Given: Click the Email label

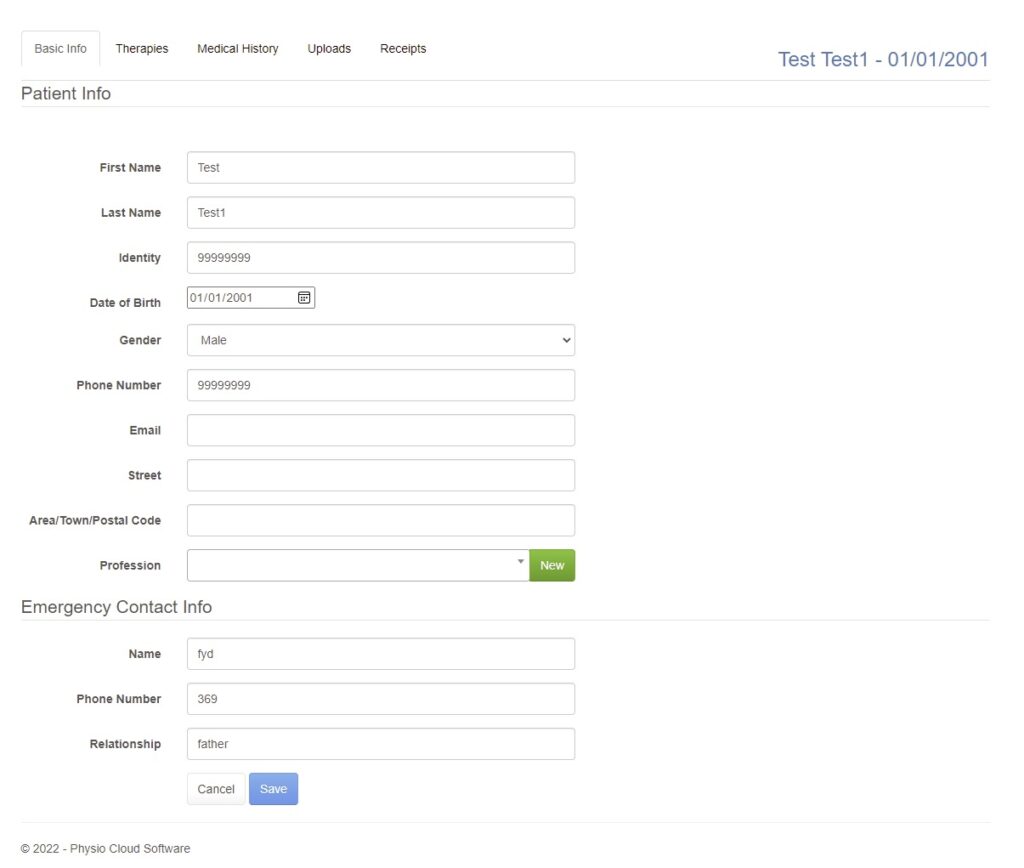Looking at the screenshot, I should click(145, 430).
